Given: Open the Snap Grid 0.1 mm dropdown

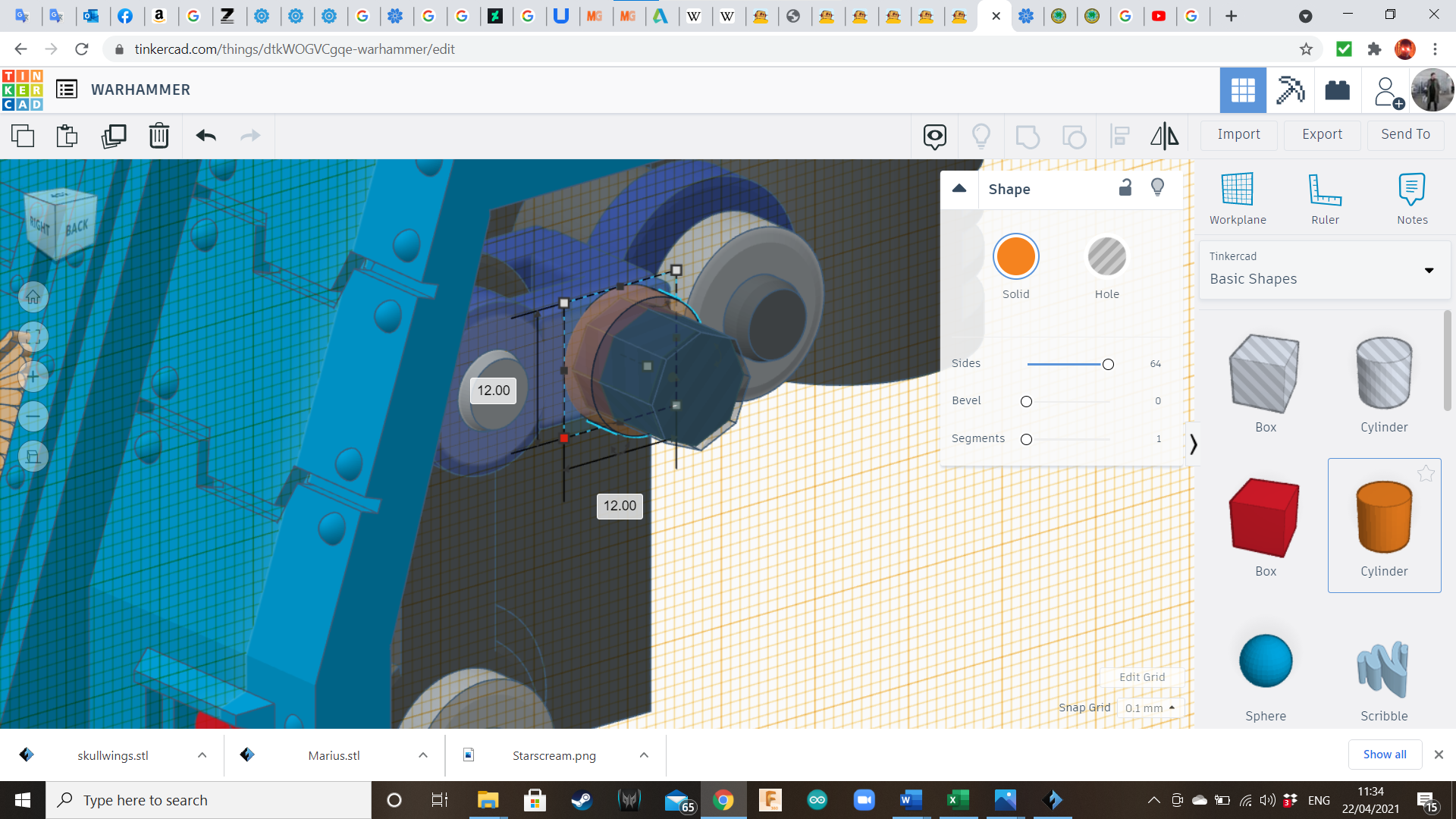Looking at the screenshot, I should [1150, 708].
